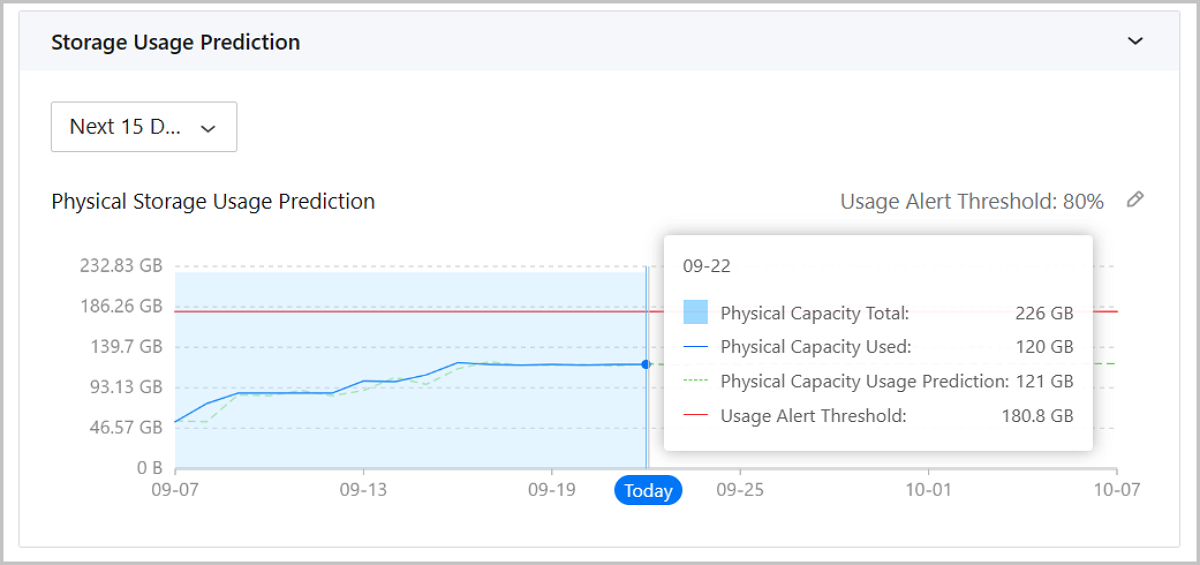
Task: Click the Physical Capacity Total color swatch
Action: pyautogui.click(x=695, y=312)
